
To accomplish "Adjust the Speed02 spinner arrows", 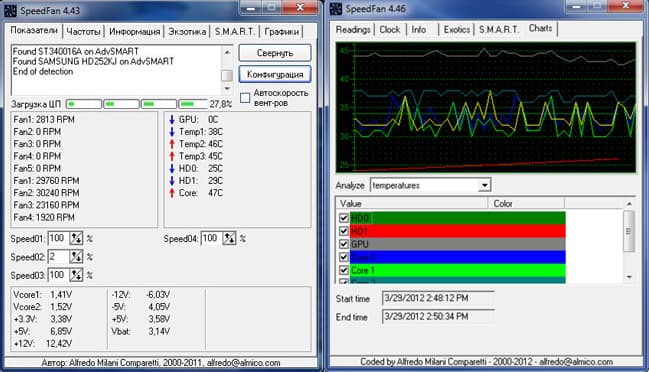I will point(76,257).
